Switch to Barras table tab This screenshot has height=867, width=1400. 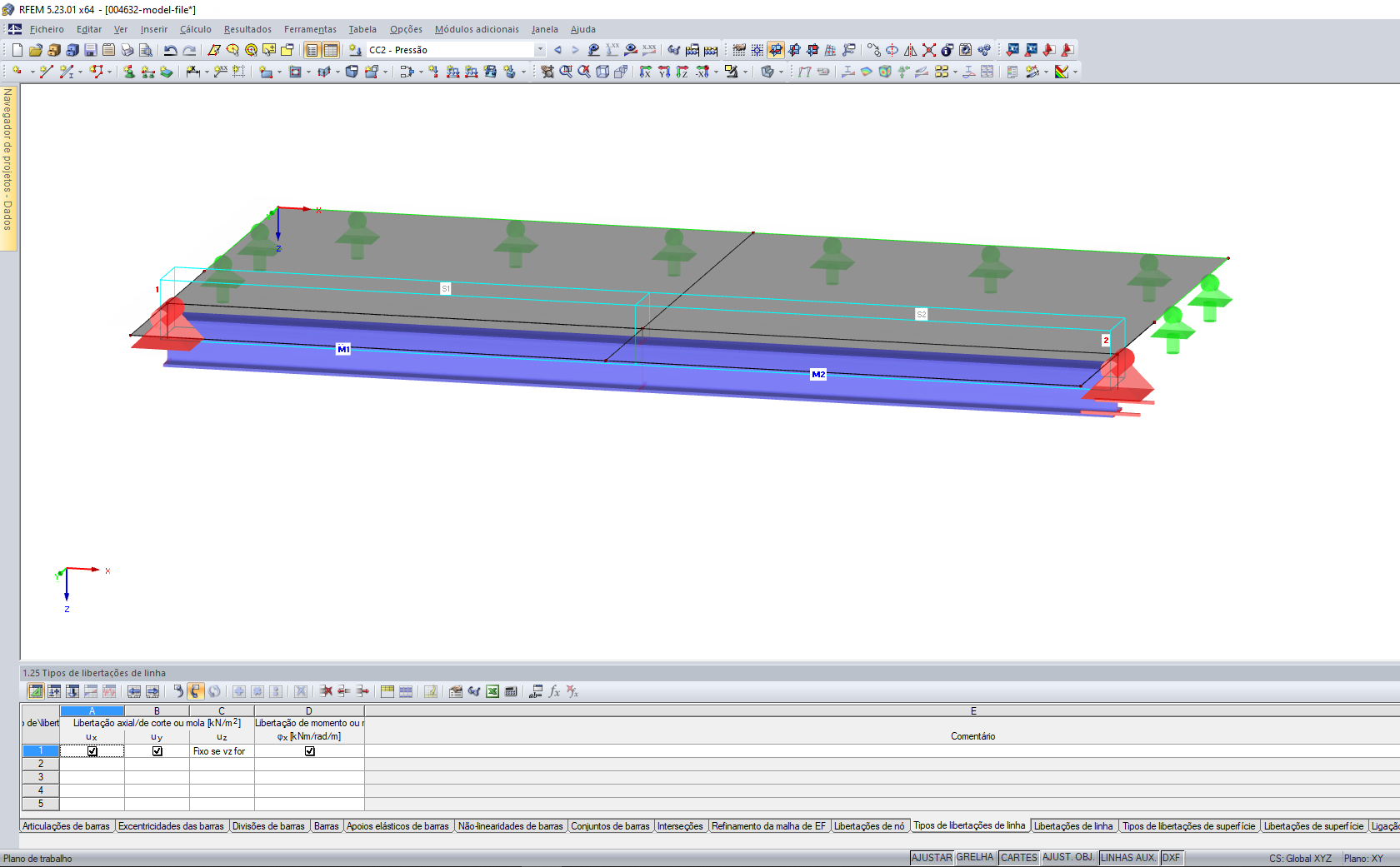[x=327, y=826]
